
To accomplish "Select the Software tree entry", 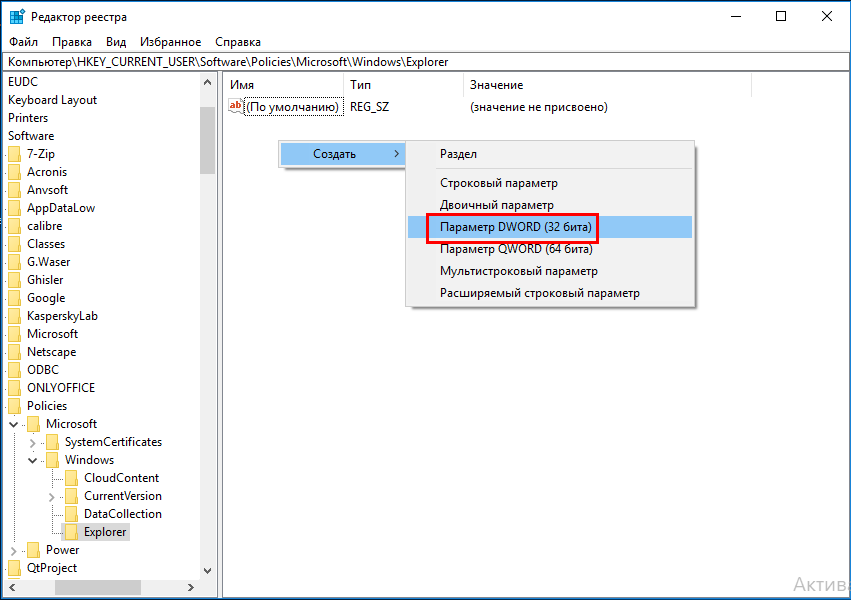I will 31,136.
